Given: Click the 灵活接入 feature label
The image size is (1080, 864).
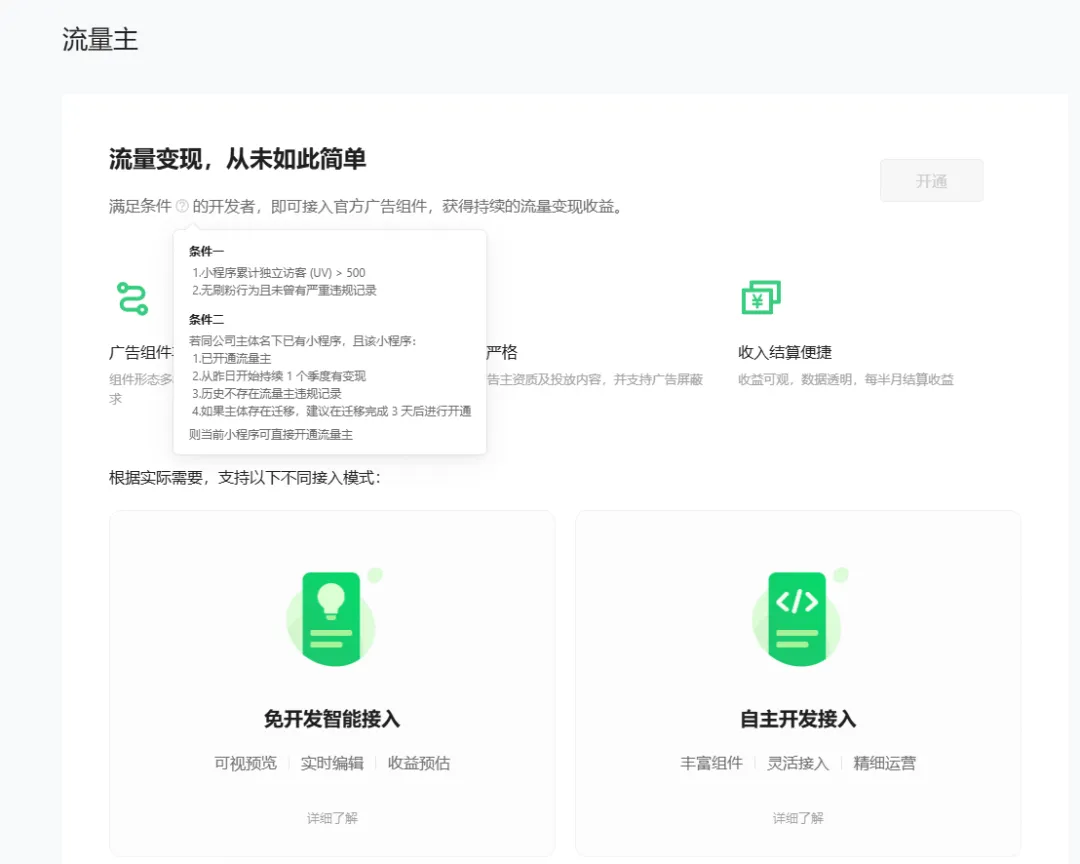Looking at the screenshot, I should point(798,763).
